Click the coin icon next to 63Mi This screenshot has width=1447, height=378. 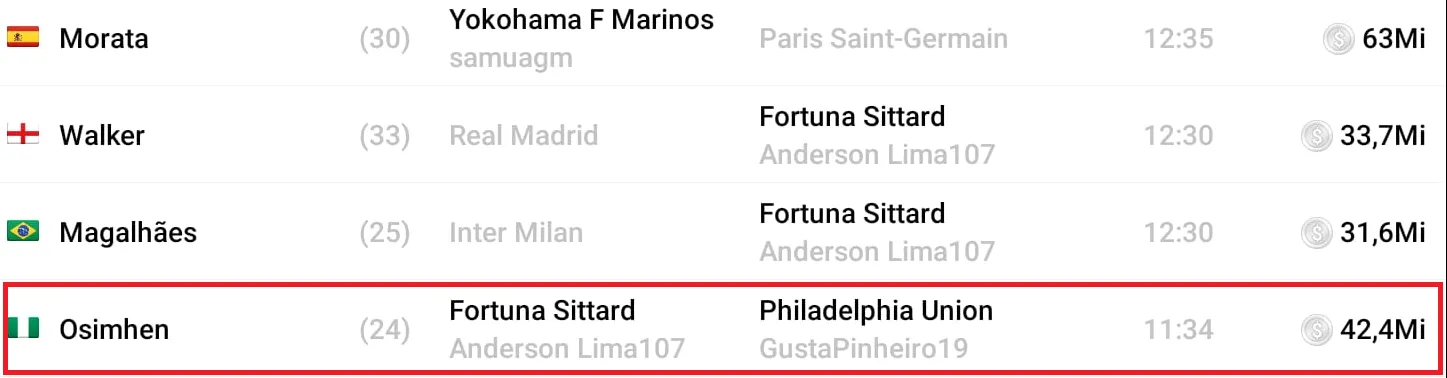pos(1338,39)
